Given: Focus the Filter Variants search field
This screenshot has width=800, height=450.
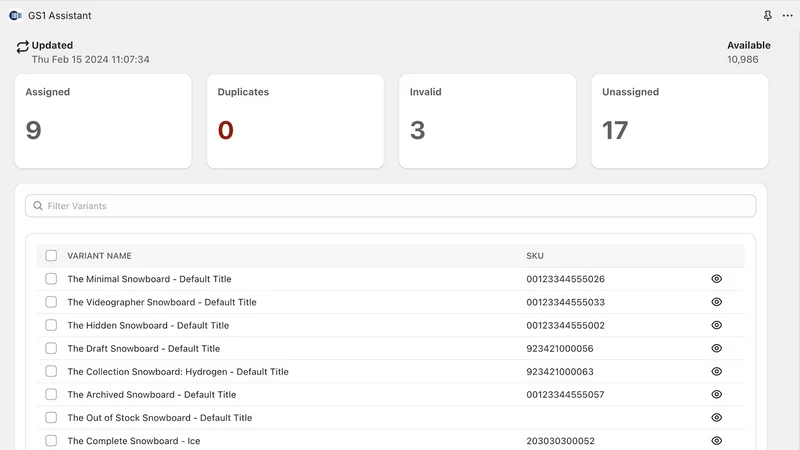Looking at the screenshot, I should point(390,206).
